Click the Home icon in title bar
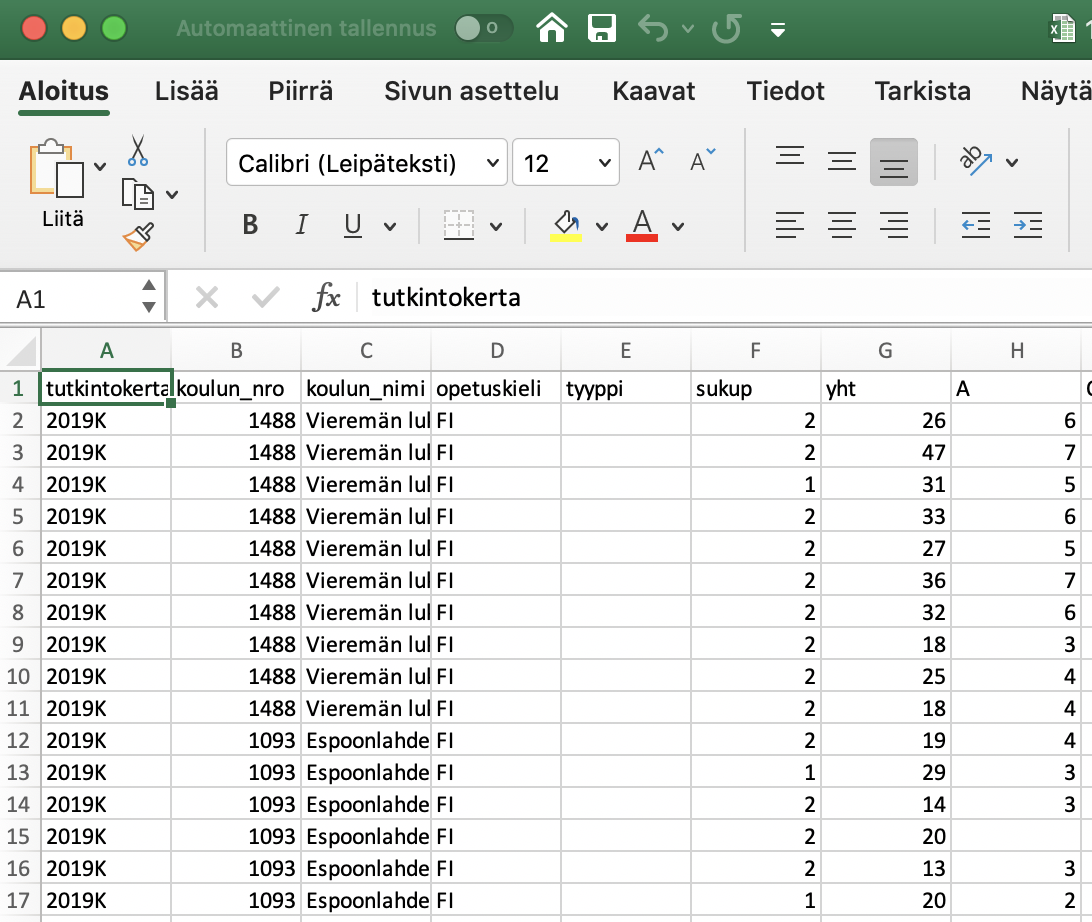The image size is (1092, 922). [552, 28]
